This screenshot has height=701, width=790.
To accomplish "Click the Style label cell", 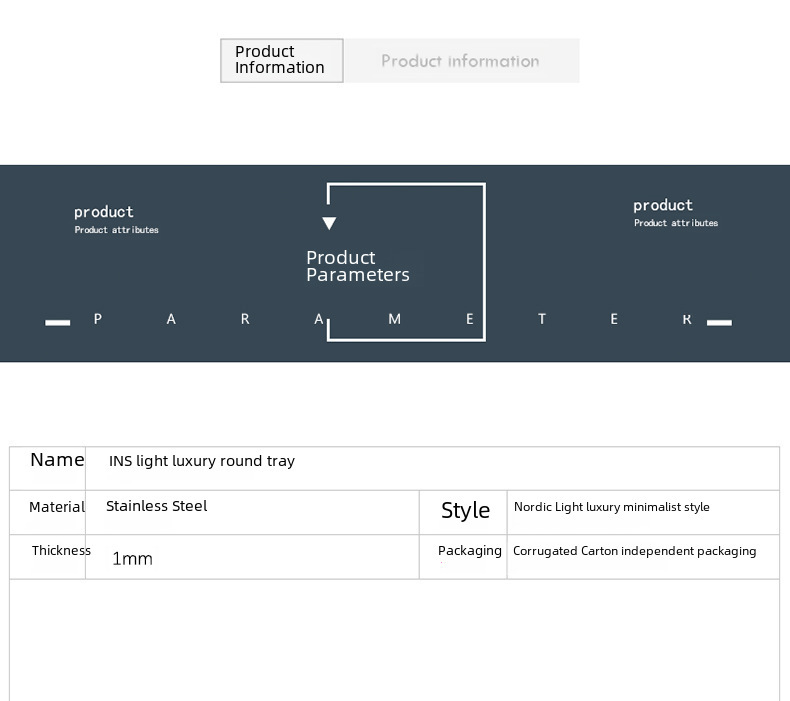I will pos(465,511).
